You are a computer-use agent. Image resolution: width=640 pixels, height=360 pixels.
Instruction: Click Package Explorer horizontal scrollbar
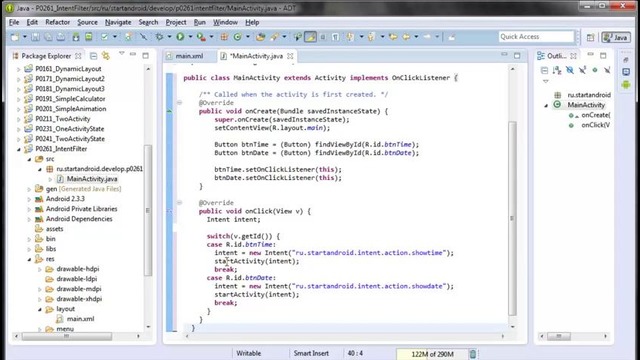point(67,336)
